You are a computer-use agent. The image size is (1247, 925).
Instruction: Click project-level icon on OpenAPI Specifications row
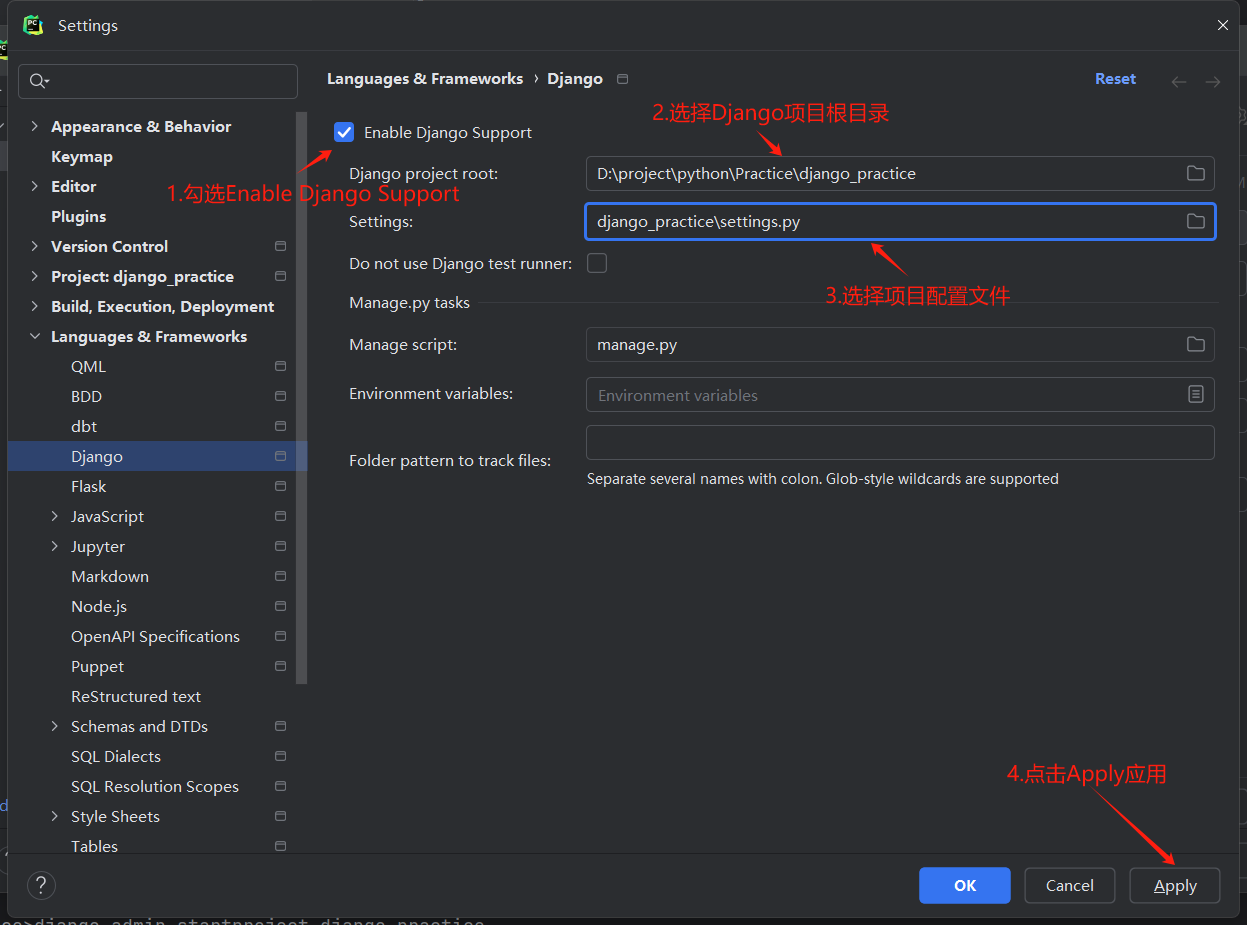pyautogui.click(x=280, y=636)
